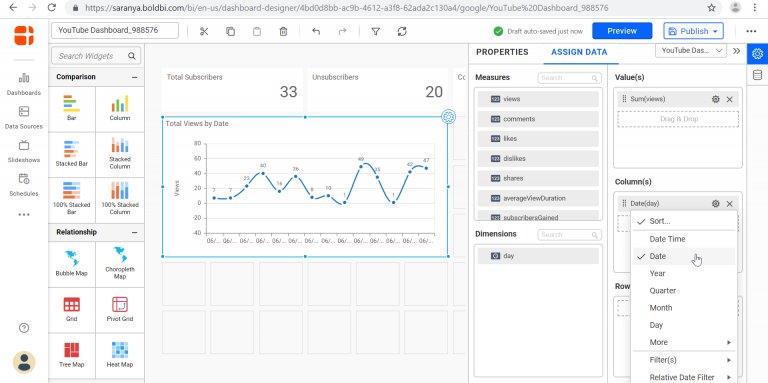The image size is (768, 383).
Task: Choose Sort... from the context menu
Action: [685, 221]
